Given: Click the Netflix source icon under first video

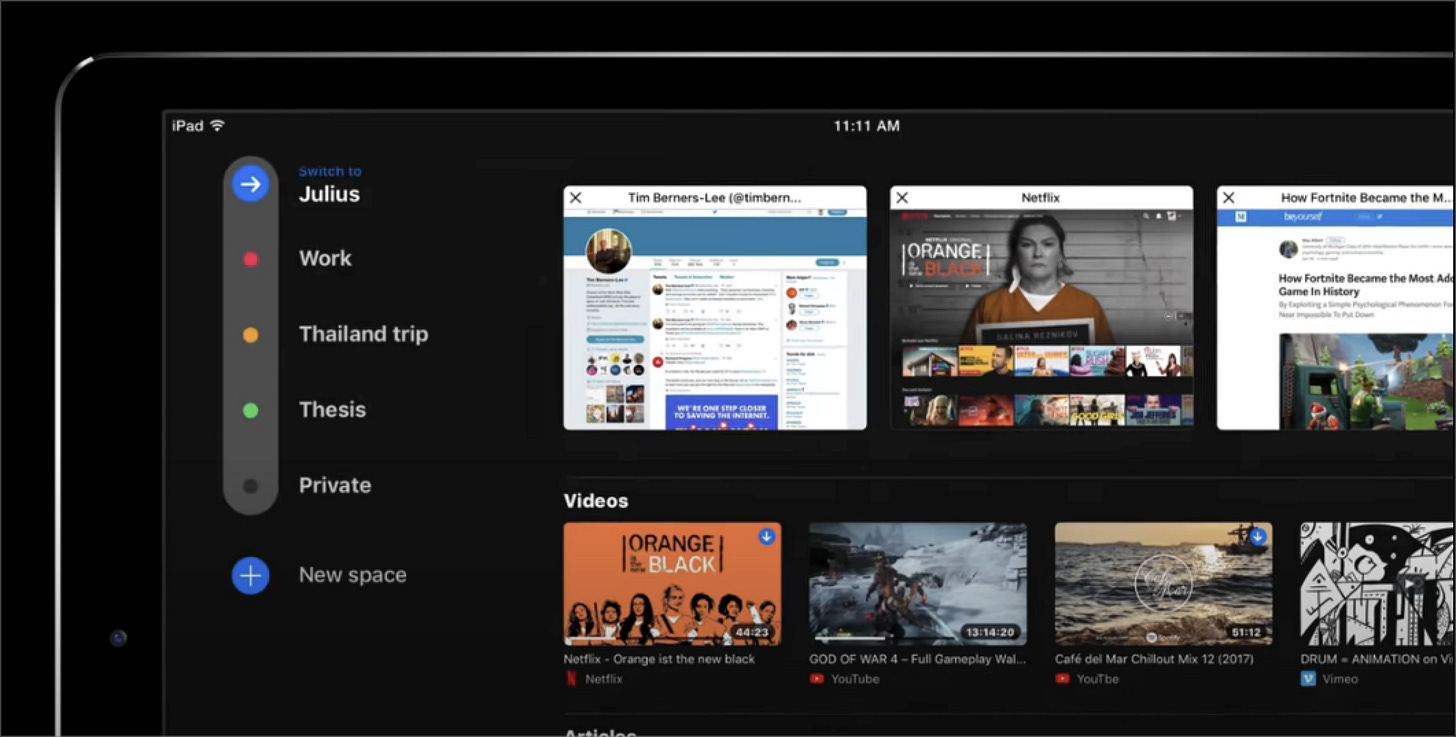Looking at the screenshot, I should tap(571, 679).
